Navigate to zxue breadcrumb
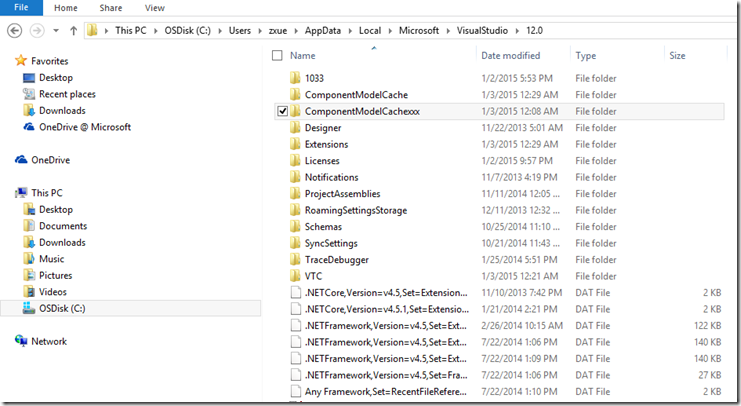Image resolution: width=741 pixels, height=406 pixels. tap(278, 30)
